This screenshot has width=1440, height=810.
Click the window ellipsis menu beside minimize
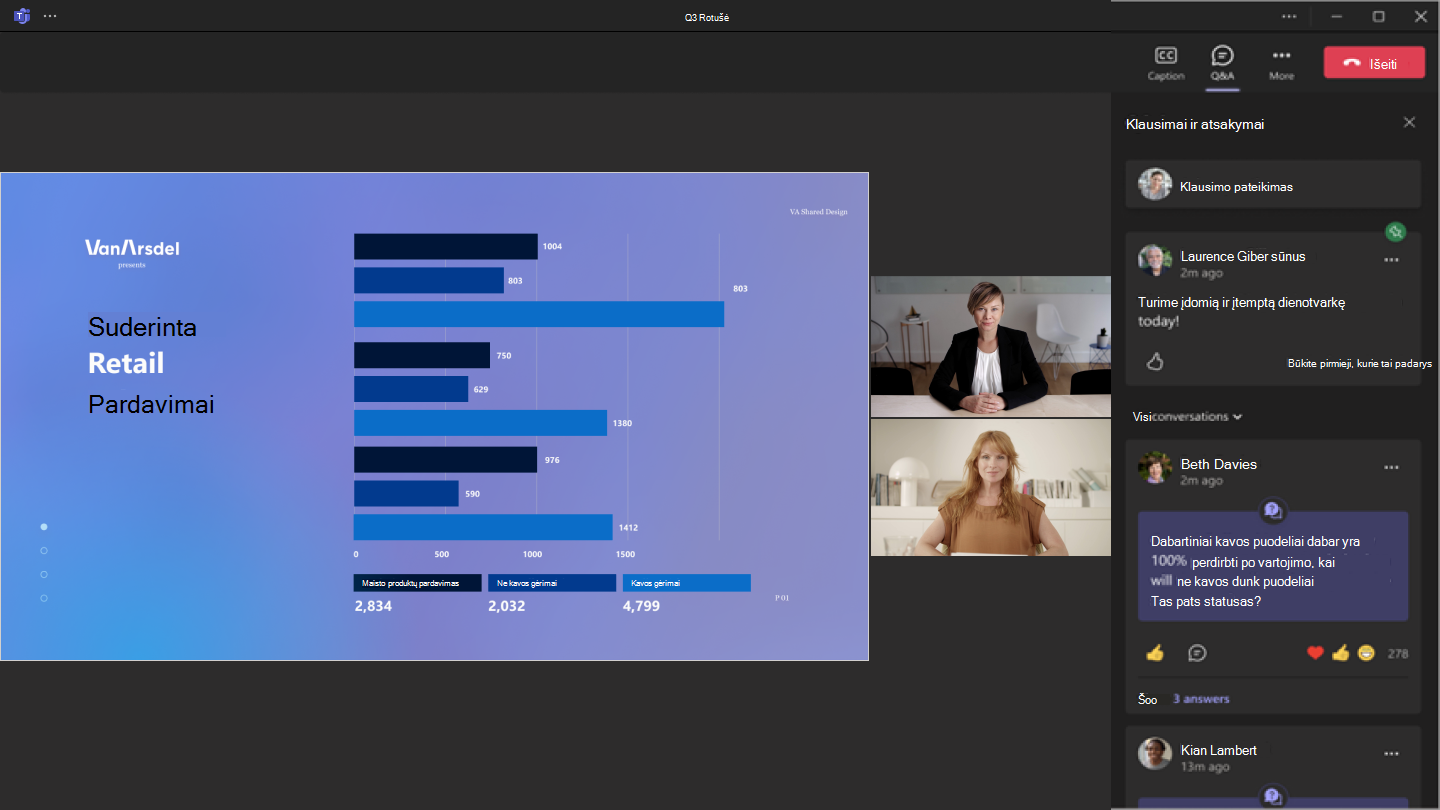tap(1289, 16)
